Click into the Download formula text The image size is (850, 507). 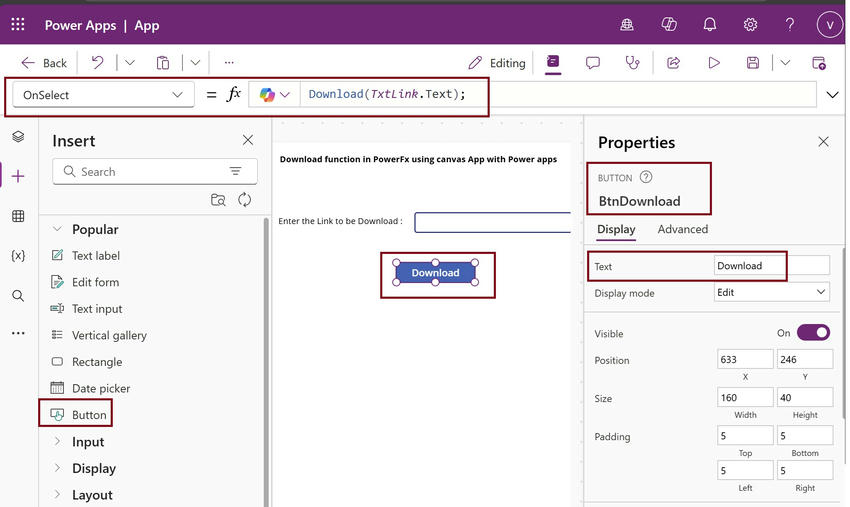(x=387, y=94)
